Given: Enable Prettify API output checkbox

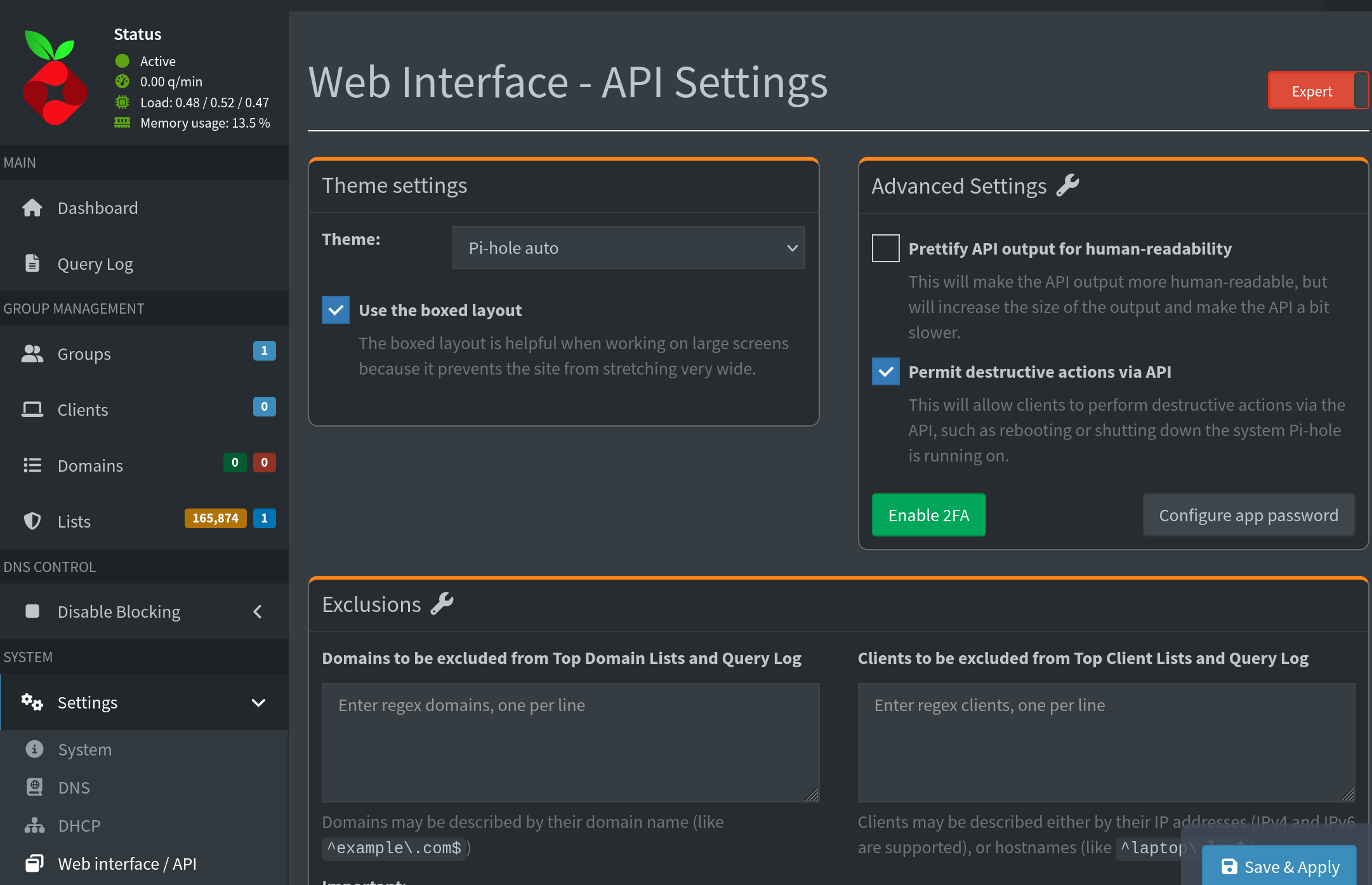Looking at the screenshot, I should tap(885, 248).
